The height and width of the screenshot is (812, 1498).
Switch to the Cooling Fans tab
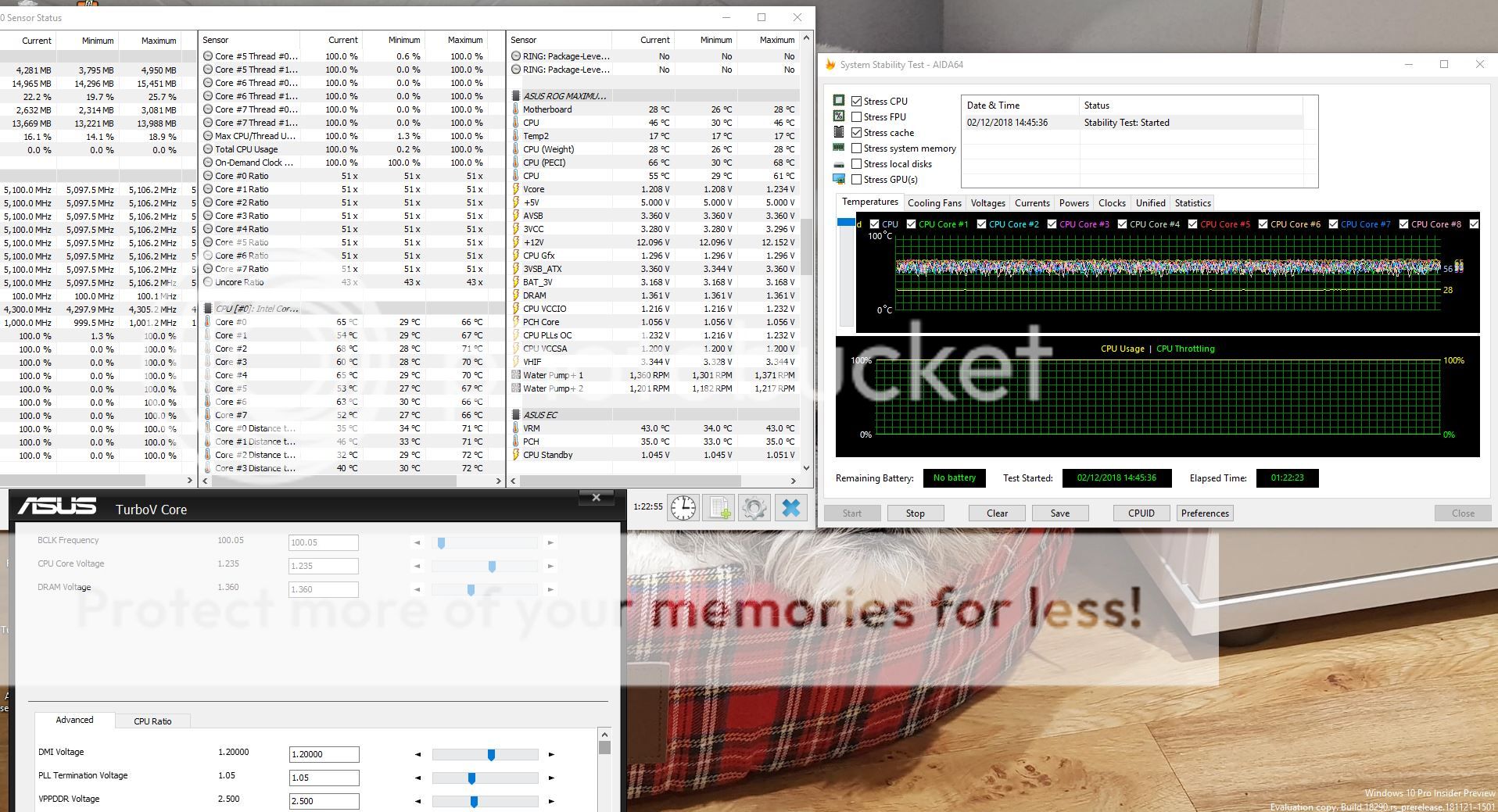point(934,203)
